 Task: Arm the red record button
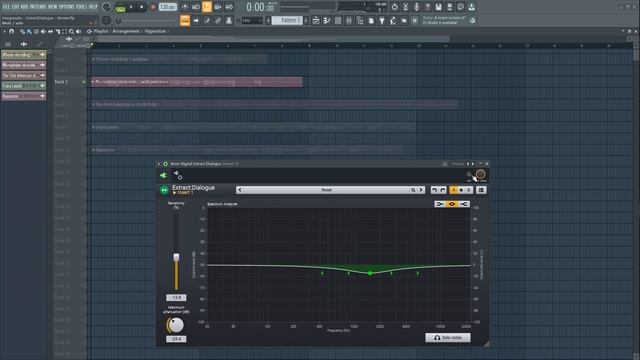(x=153, y=7)
